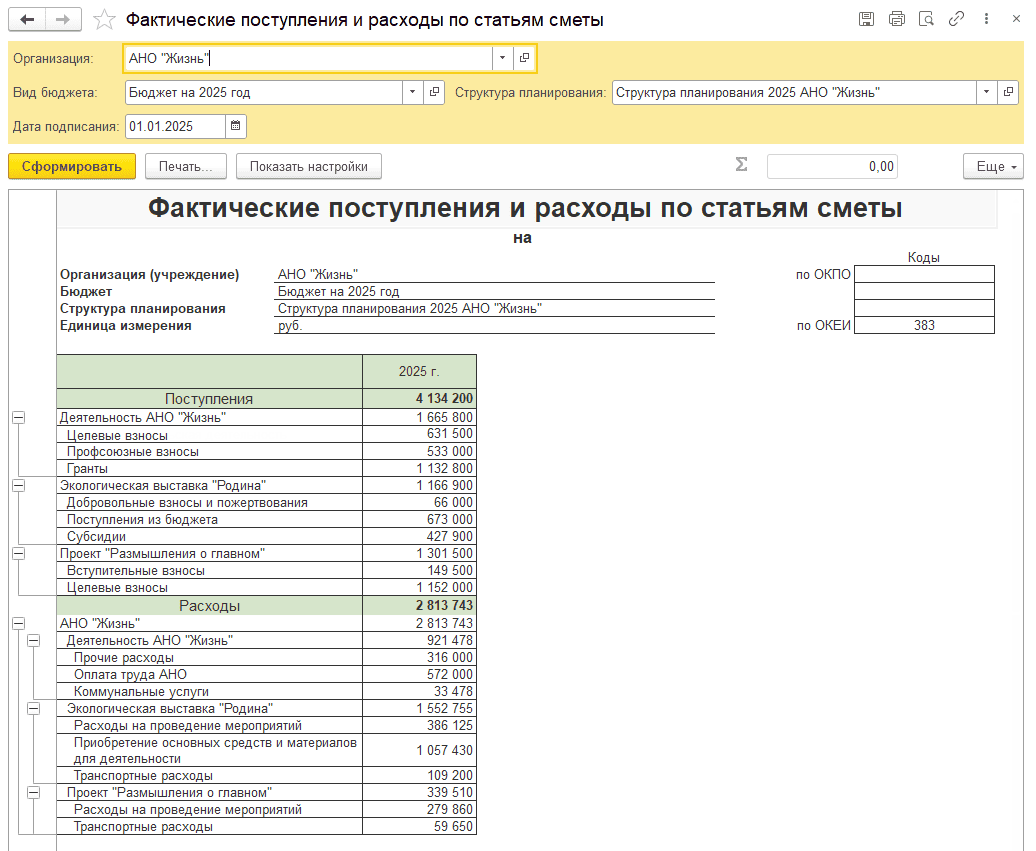Click the printer icon in title bar
Image resolution: width=1036 pixels, height=851 pixels.
[896, 20]
